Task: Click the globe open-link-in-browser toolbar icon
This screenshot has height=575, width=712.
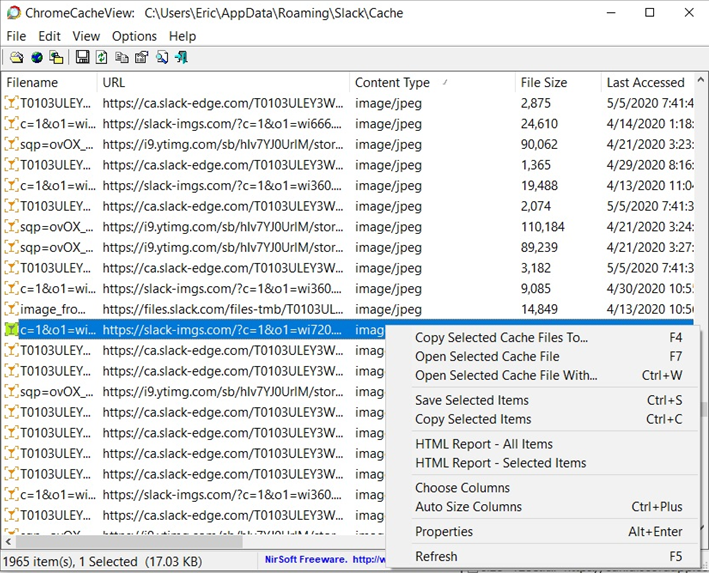Action: (36, 58)
